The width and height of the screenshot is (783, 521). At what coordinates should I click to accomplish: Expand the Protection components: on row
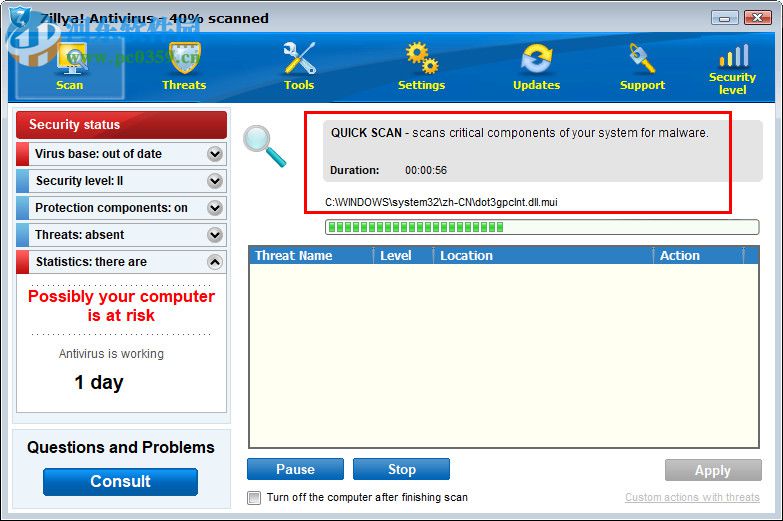coord(121,208)
